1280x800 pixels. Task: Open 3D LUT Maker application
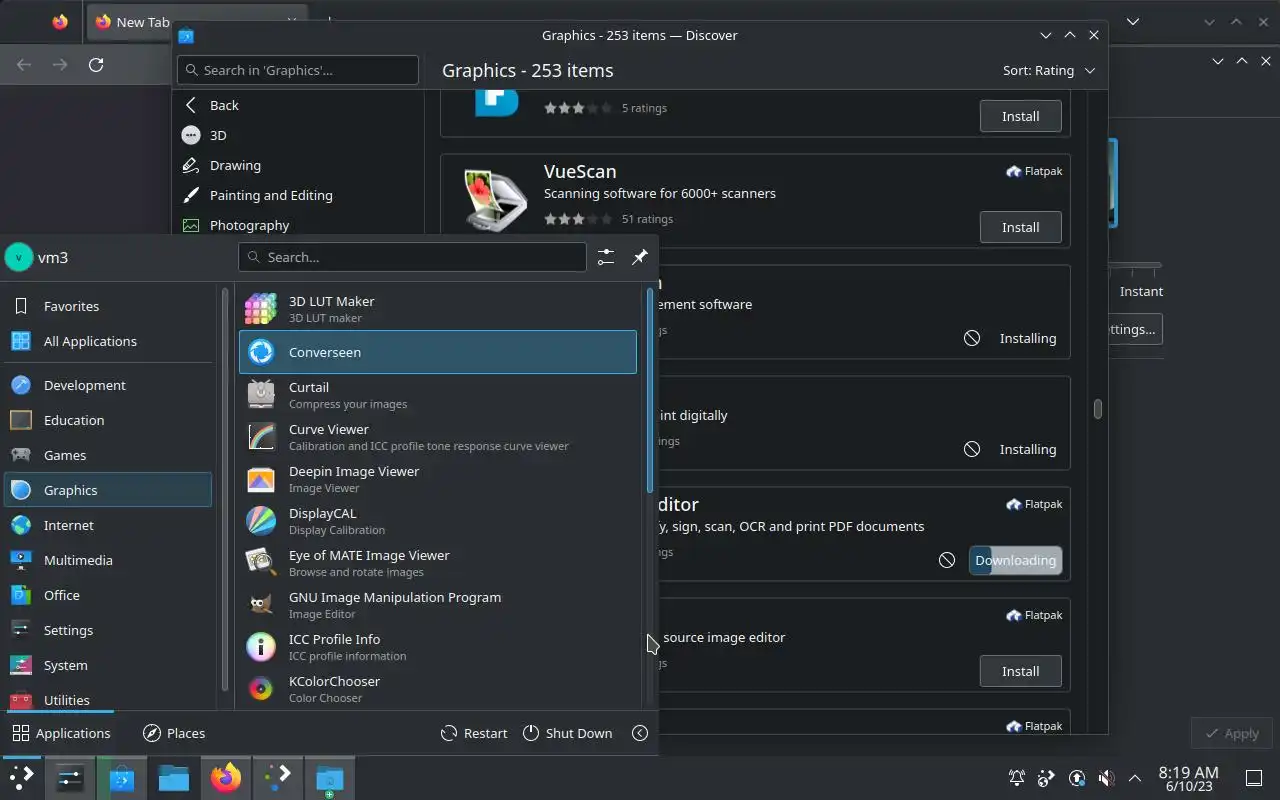438,309
